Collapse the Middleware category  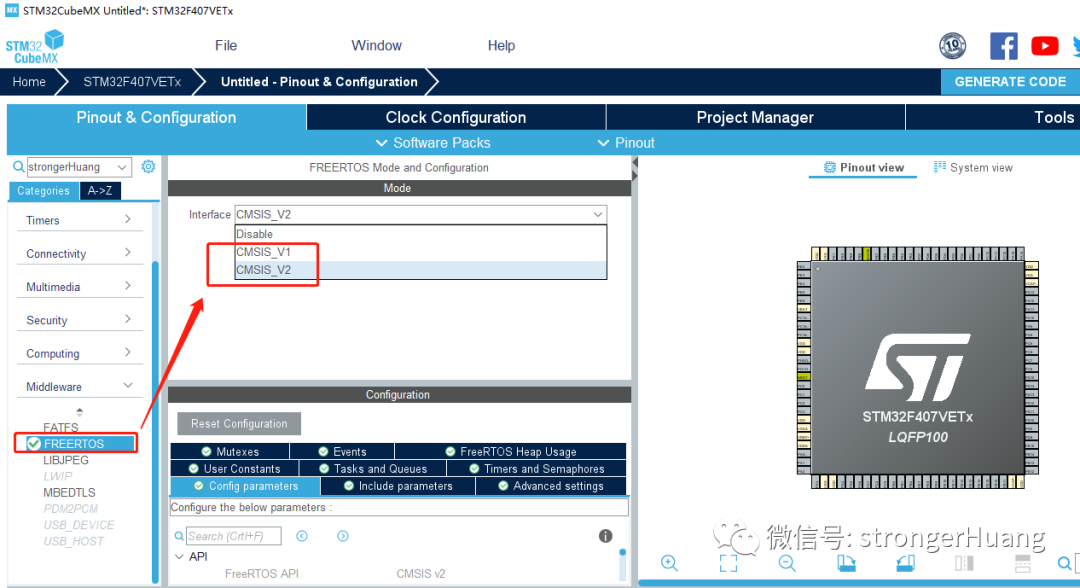point(79,386)
